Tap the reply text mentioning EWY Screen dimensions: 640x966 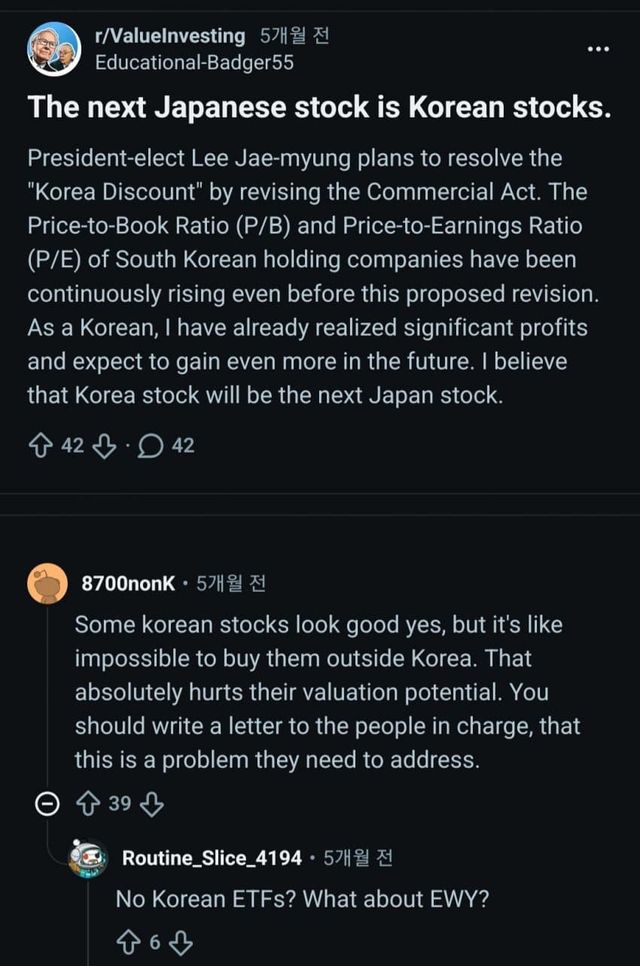302,898
